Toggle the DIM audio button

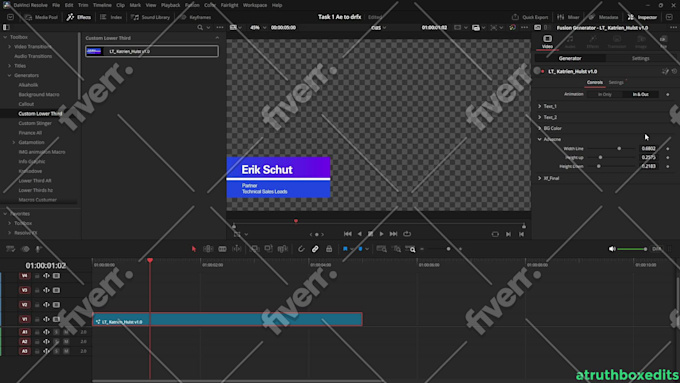(657, 249)
